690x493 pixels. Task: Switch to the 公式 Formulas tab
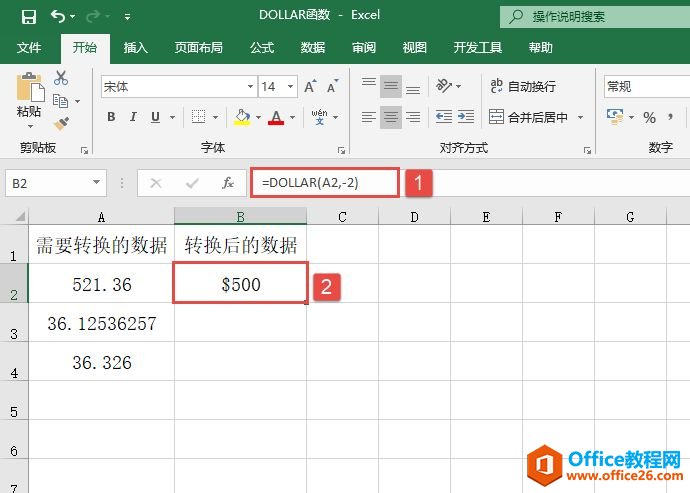pos(262,48)
